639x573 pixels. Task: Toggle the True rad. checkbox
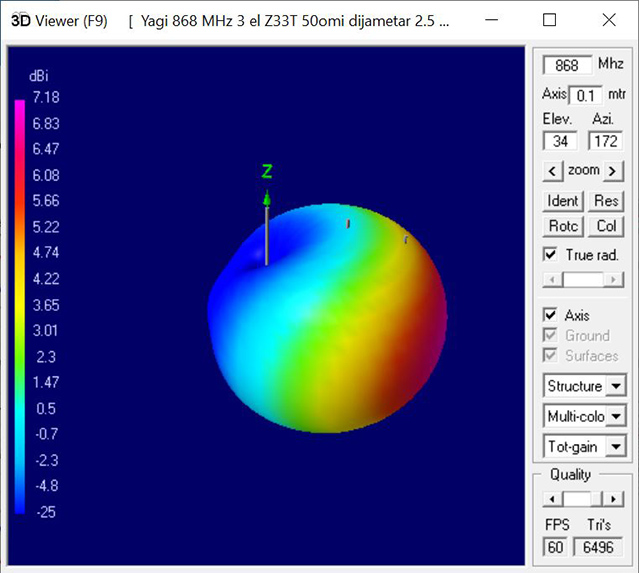pos(549,254)
